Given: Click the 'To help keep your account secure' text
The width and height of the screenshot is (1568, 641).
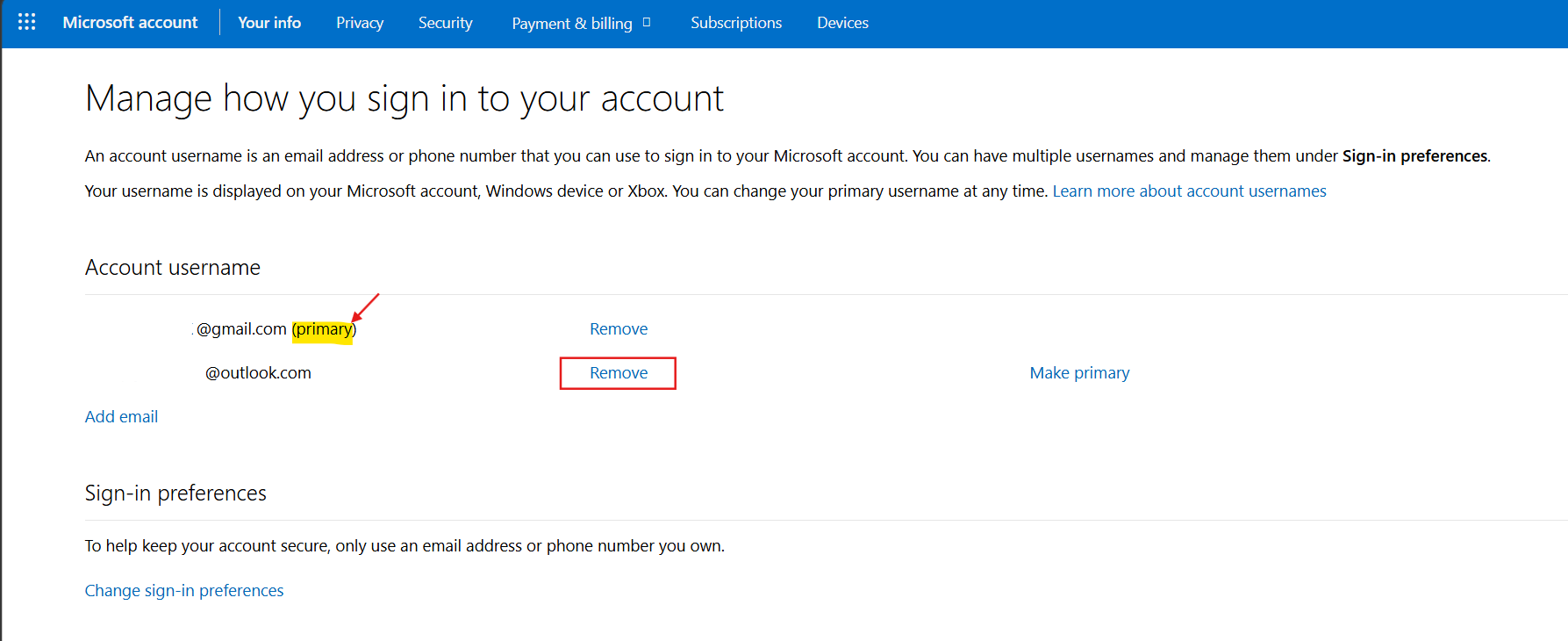Looking at the screenshot, I should pos(405,546).
